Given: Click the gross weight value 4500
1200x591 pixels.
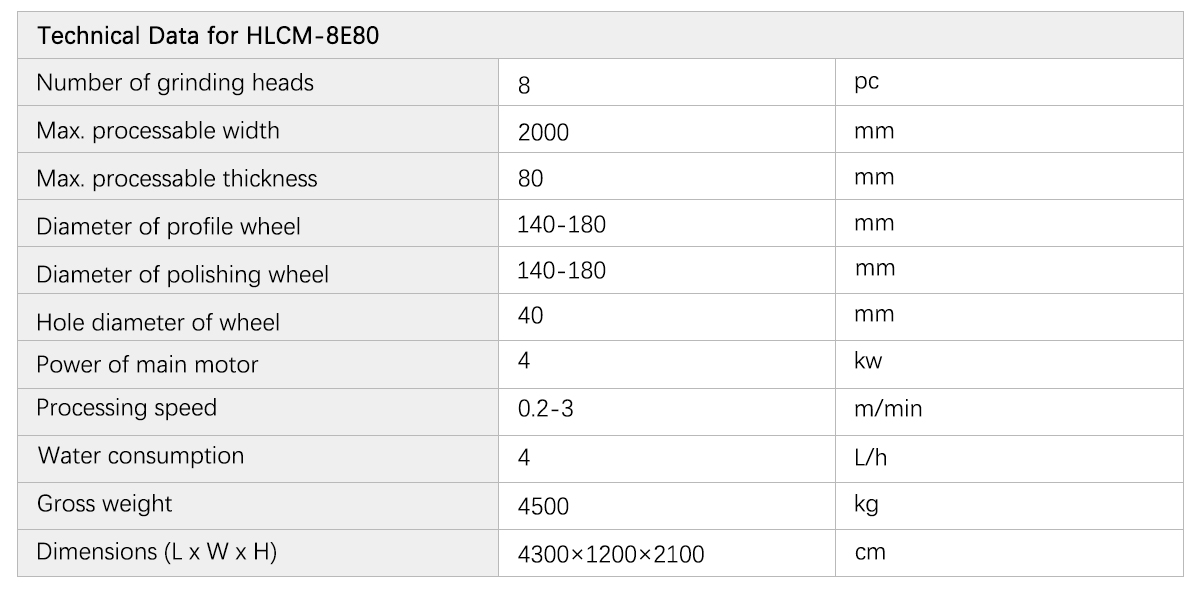Looking at the screenshot, I should point(543,506).
